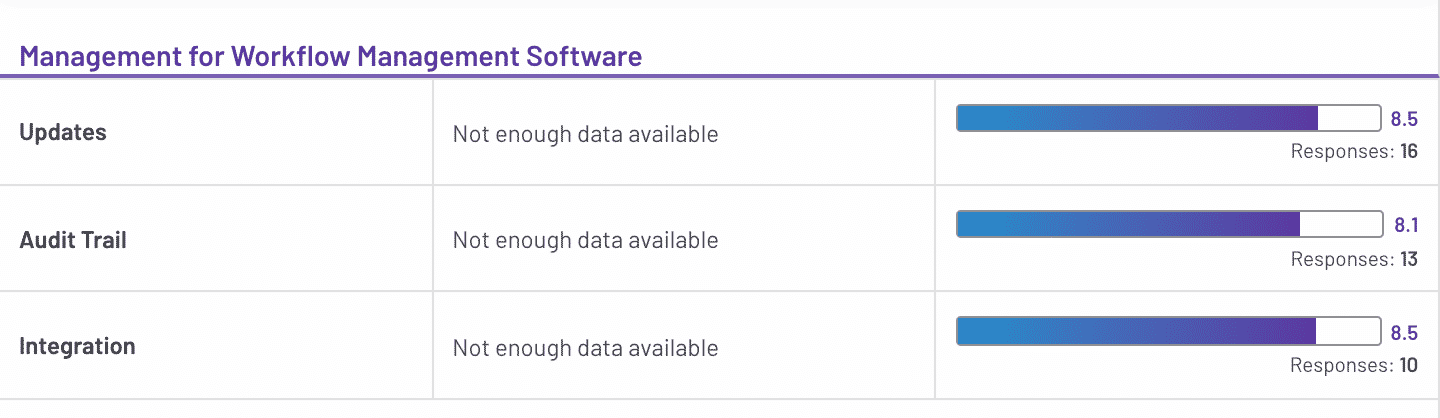Click Responses: 10 under Integration
Viewport: 1440px width, 418px height.
coord(1354,365)
